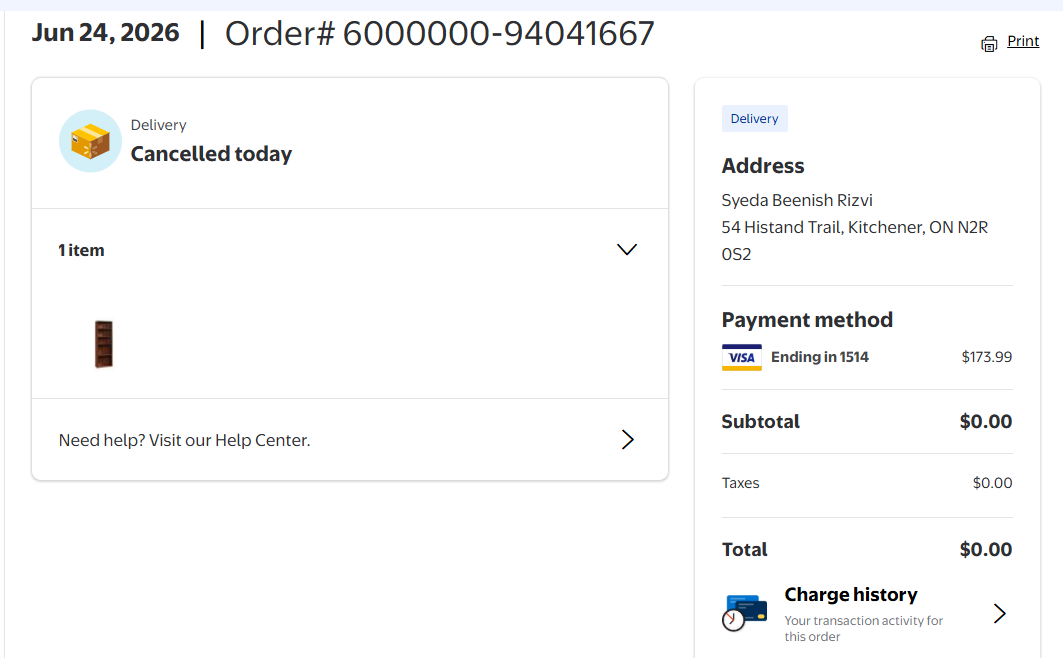The width and height of the screenshot is (1063, 658).
Task: Open the Charge history heading
Action: pyautogui.click(x=851, y=594)
